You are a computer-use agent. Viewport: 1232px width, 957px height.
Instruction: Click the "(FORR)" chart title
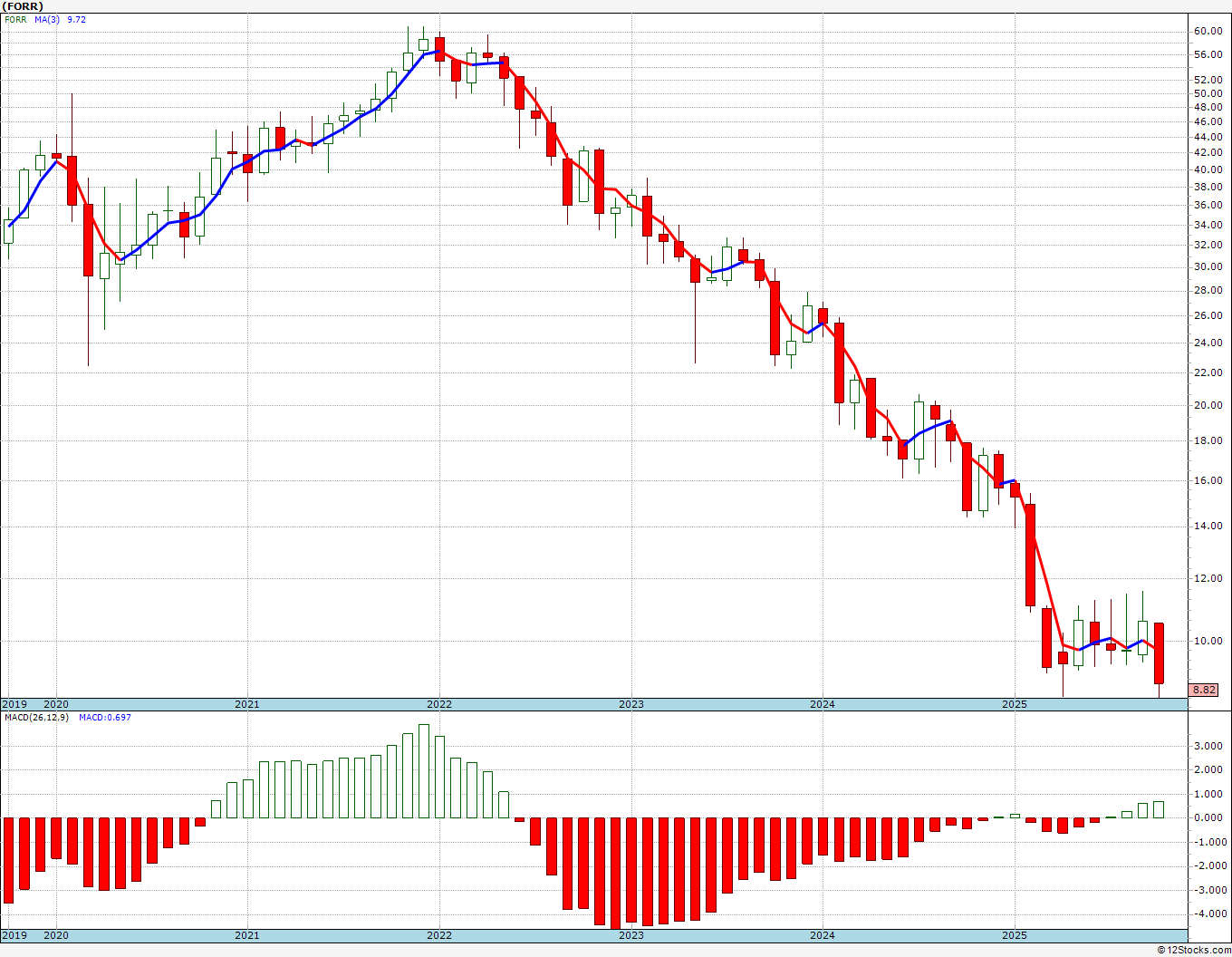click(x=24, y=6)
